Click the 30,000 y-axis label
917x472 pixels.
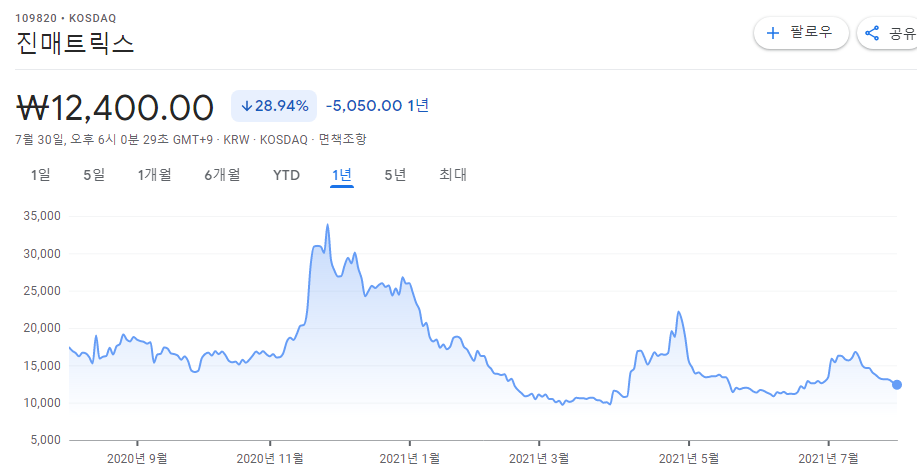coord(42,253)
